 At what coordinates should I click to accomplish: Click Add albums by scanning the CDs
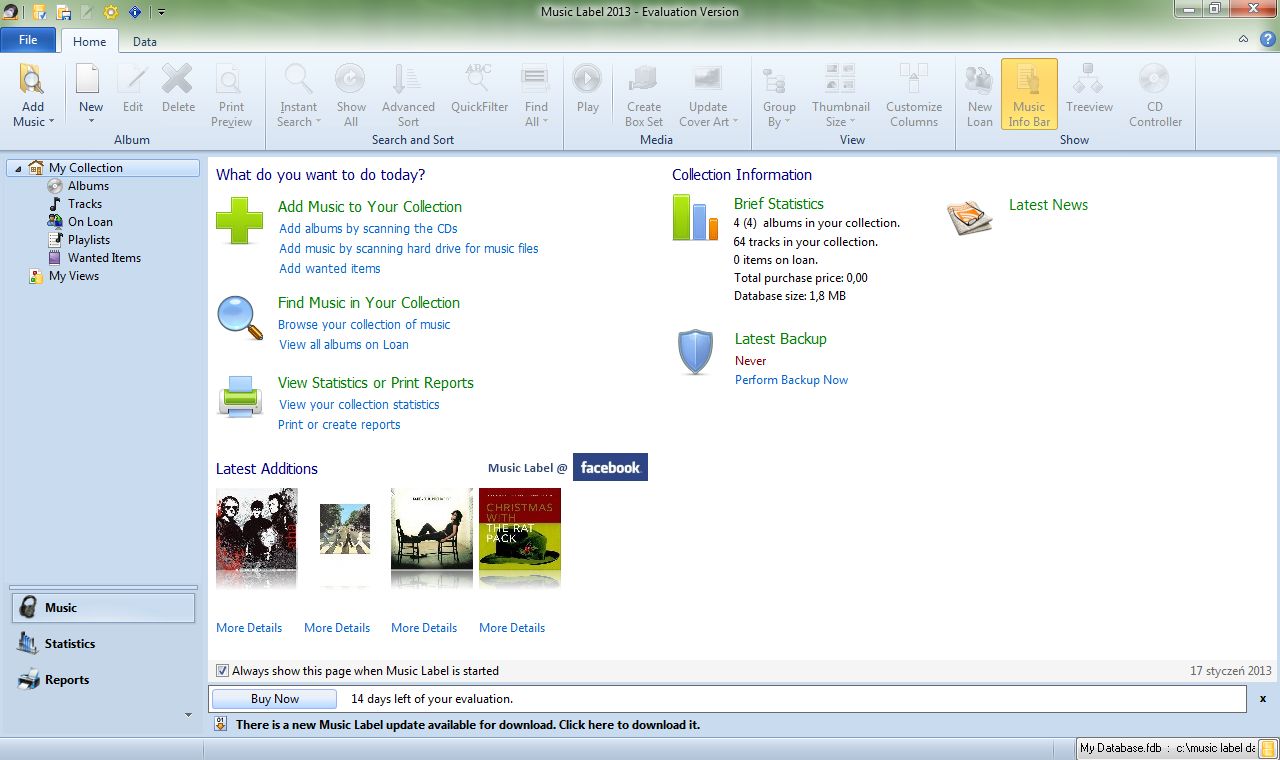tap(368, 229)
